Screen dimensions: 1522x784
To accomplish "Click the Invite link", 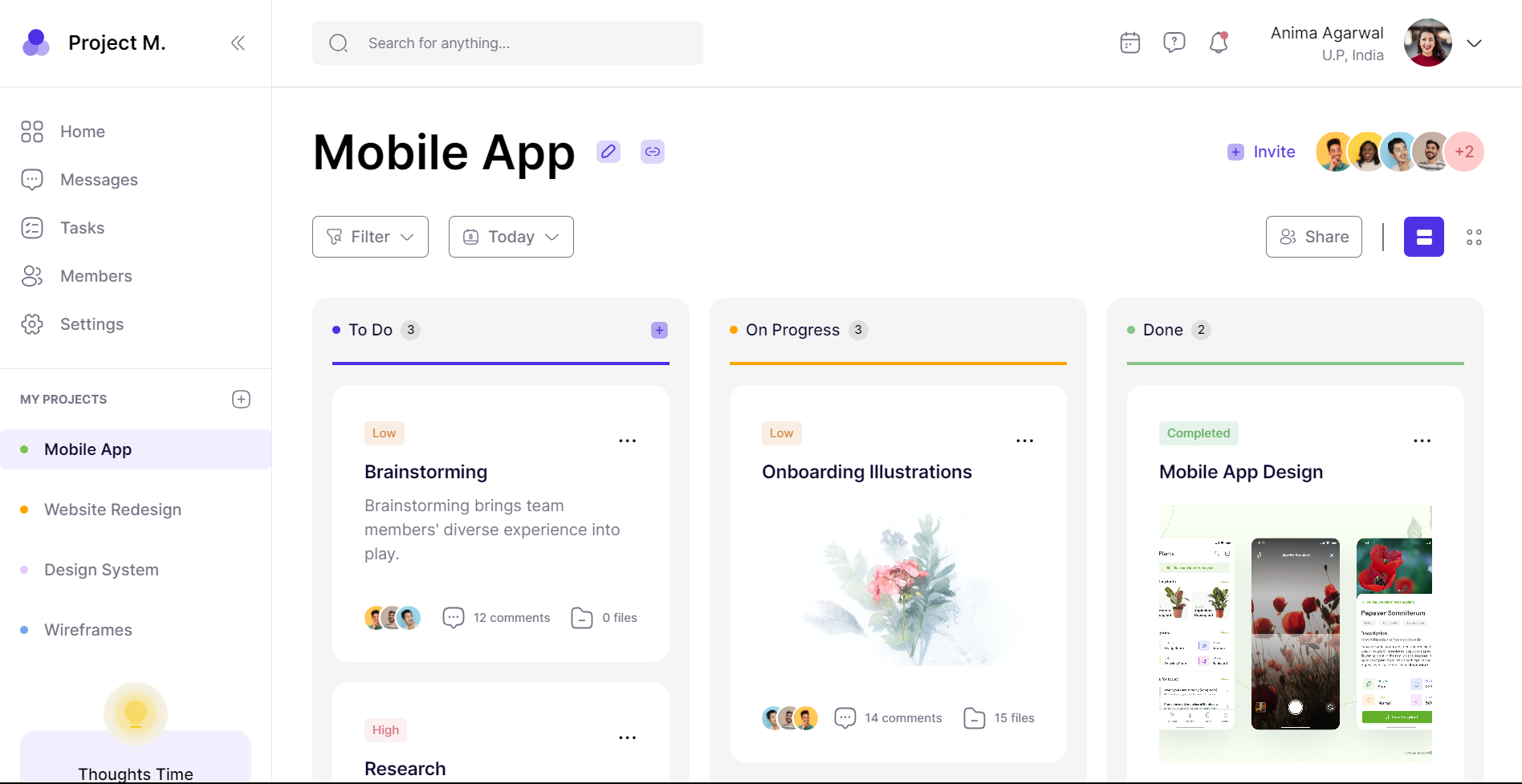I will point(1262,152).
